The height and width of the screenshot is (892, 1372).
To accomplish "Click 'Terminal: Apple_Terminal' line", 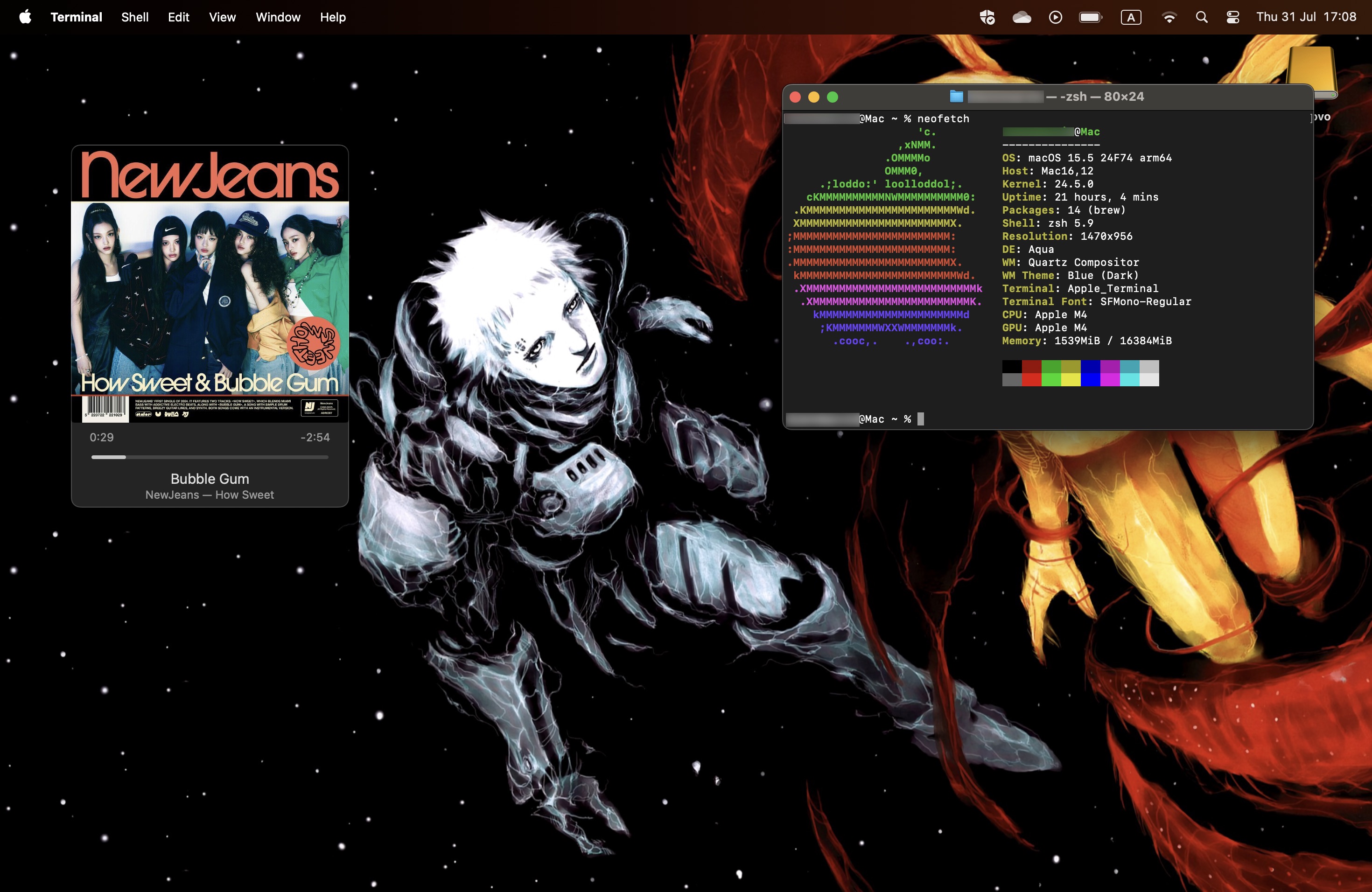I will point(1080,288).
